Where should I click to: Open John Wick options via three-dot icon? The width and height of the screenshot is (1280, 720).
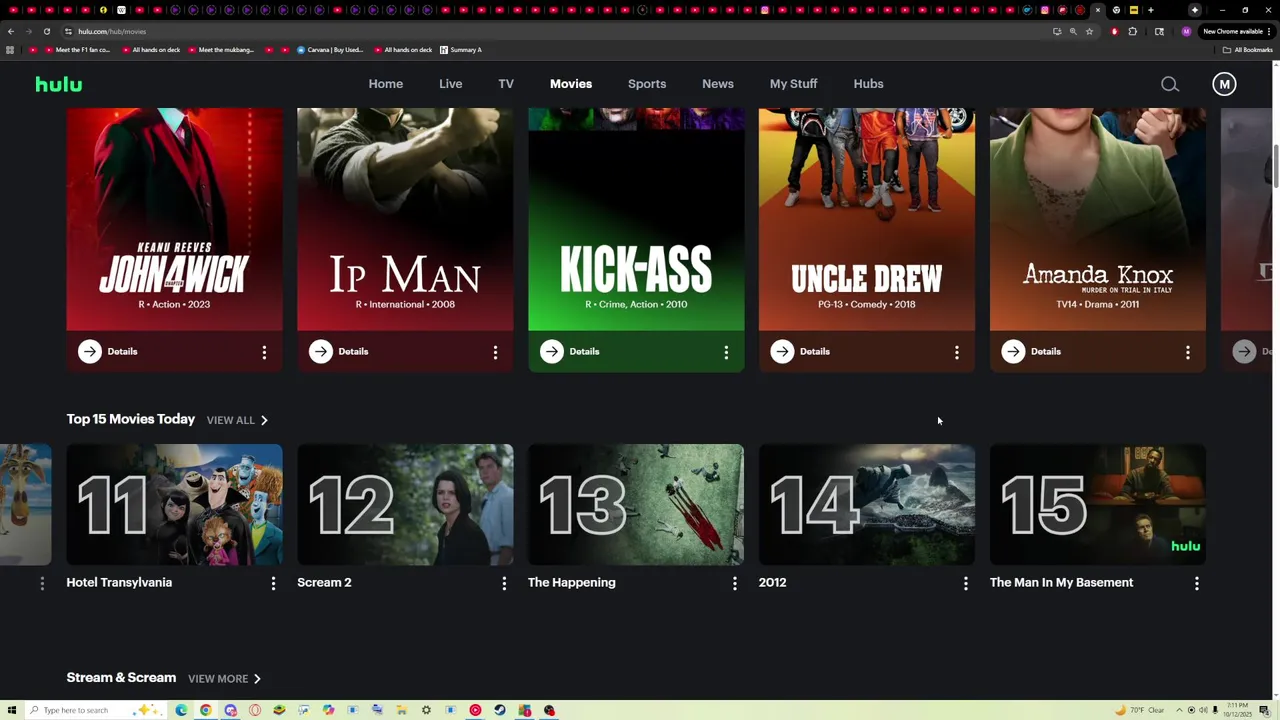264,352
